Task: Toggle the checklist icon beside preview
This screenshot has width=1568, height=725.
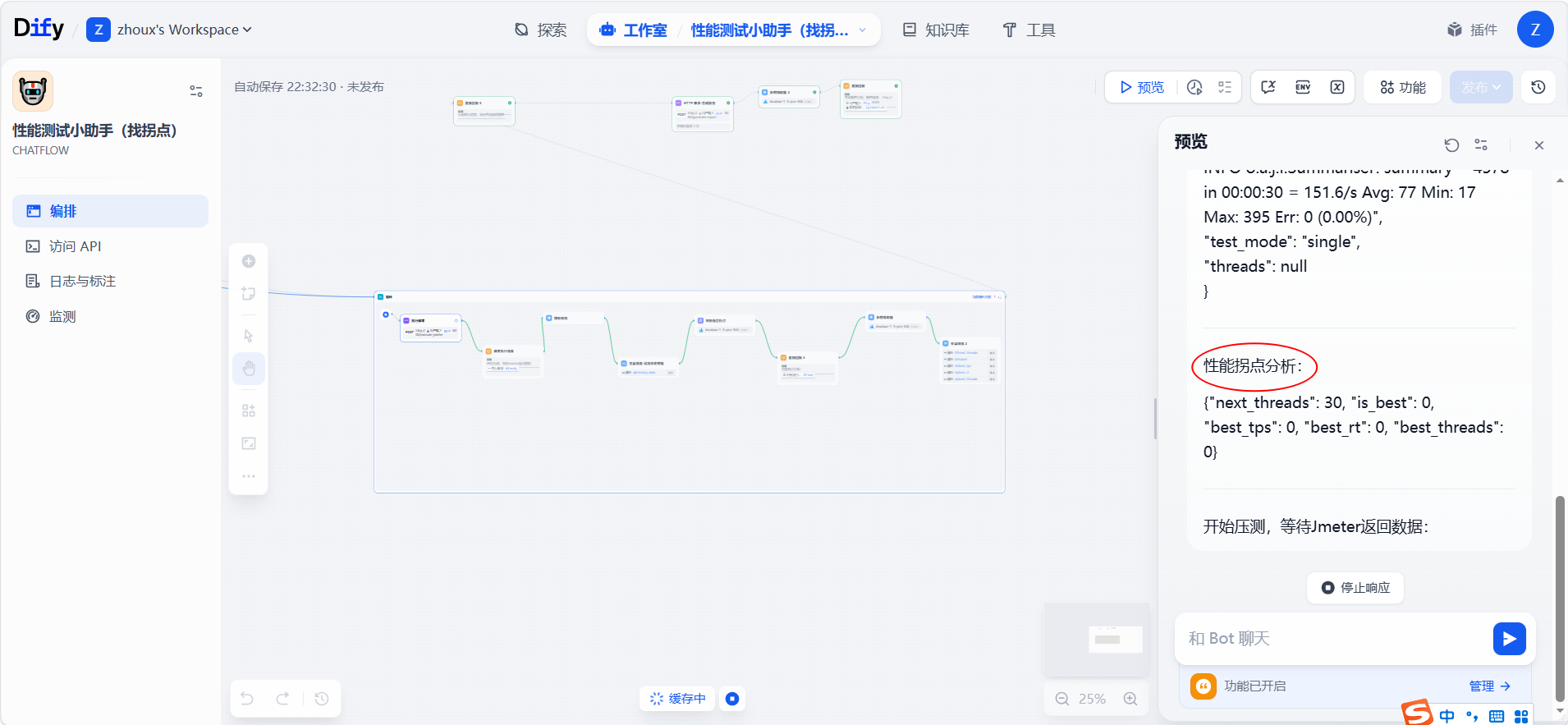Action: tap(1225, 87)
